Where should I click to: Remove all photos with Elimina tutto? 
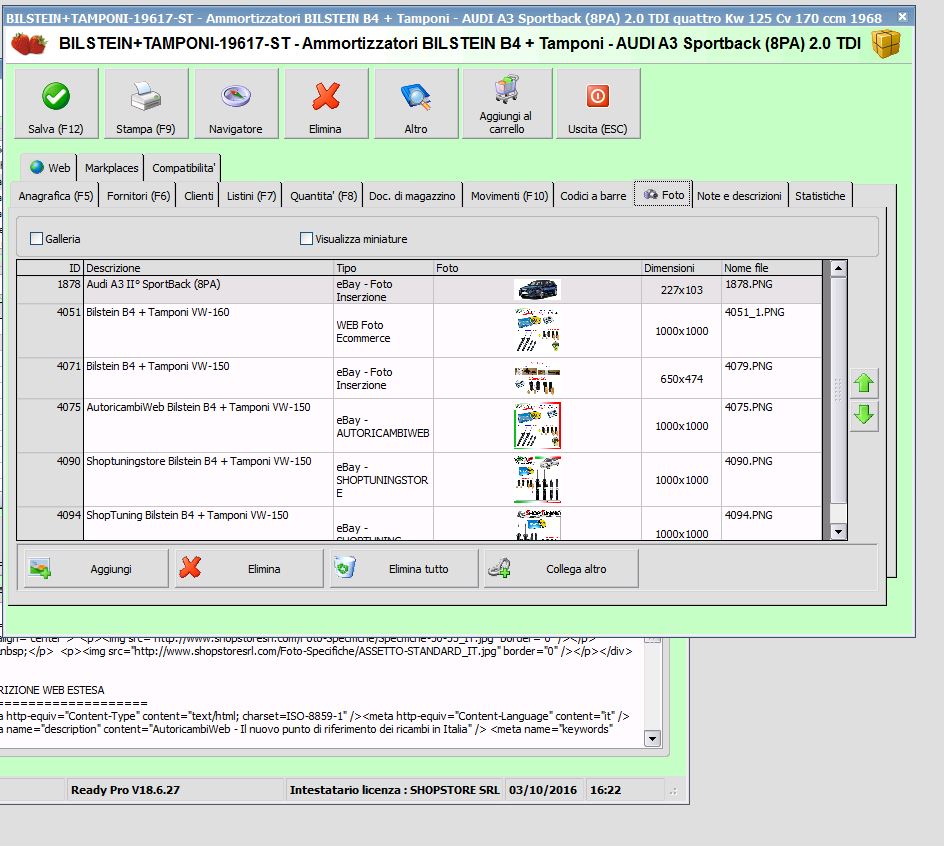coord(404,568)
